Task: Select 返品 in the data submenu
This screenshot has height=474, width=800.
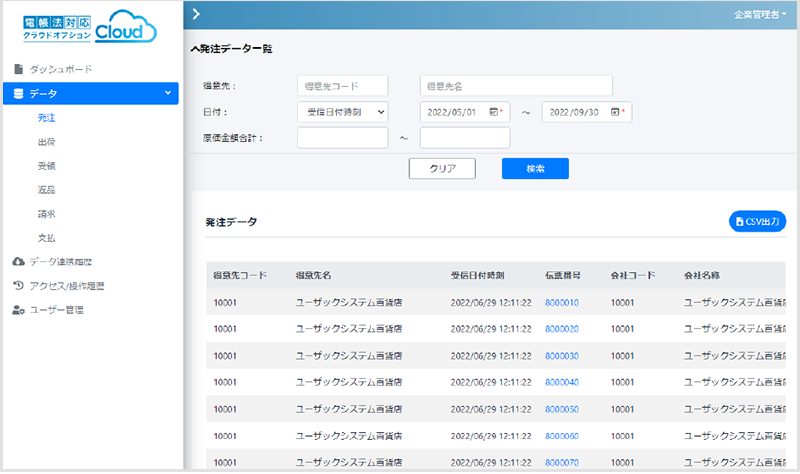Action: click(x=46, y=190)
